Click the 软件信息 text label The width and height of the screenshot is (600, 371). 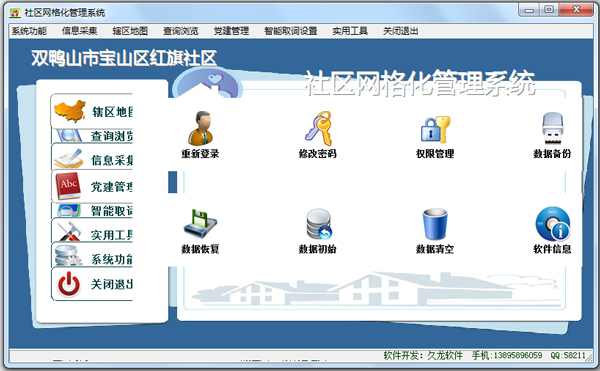[x=552, y=249]
